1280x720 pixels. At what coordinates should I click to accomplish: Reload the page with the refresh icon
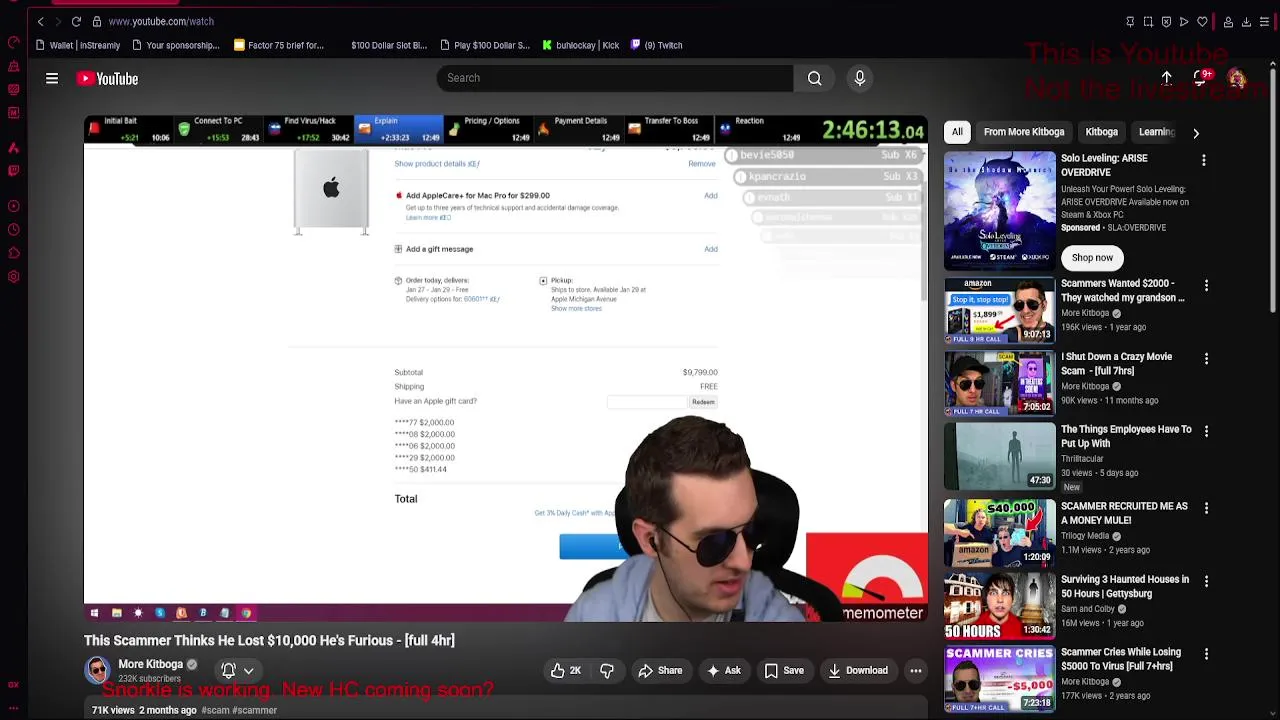76,21
